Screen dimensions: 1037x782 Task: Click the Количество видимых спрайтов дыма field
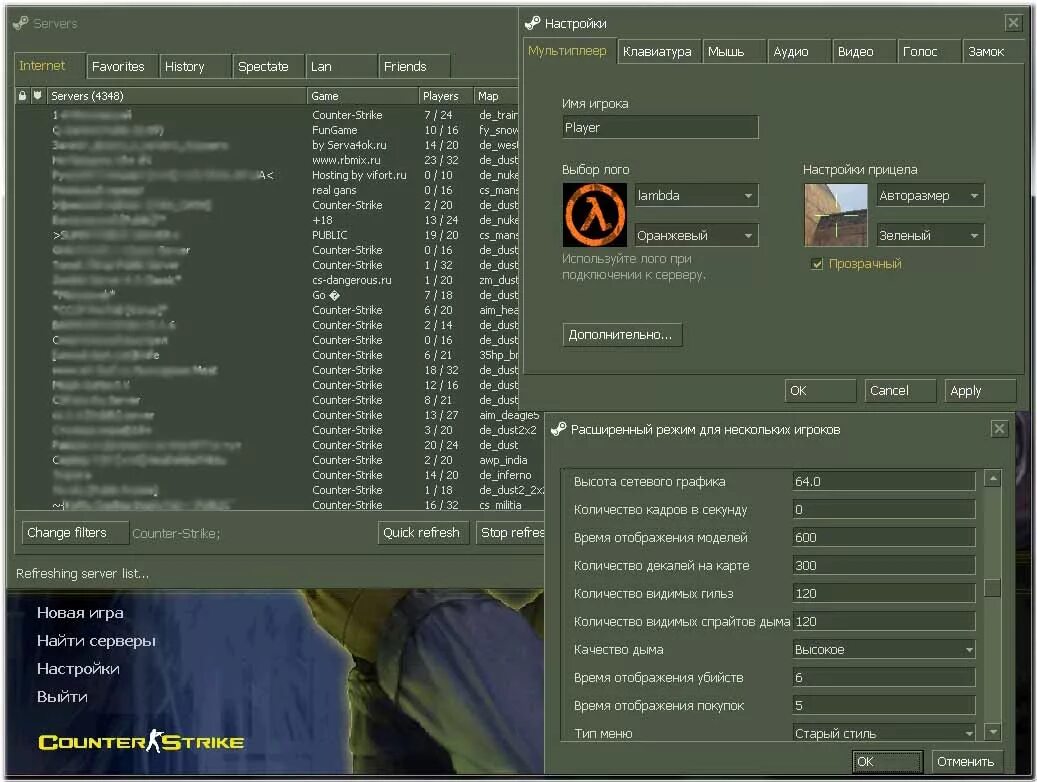coord(884,621)
